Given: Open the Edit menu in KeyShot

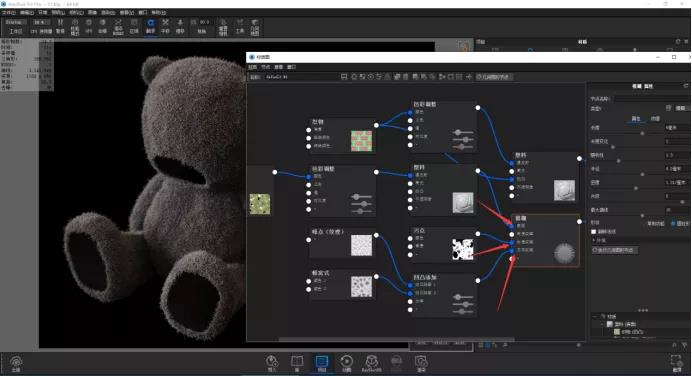Looking at the screenshot, I should click(26, 13).
